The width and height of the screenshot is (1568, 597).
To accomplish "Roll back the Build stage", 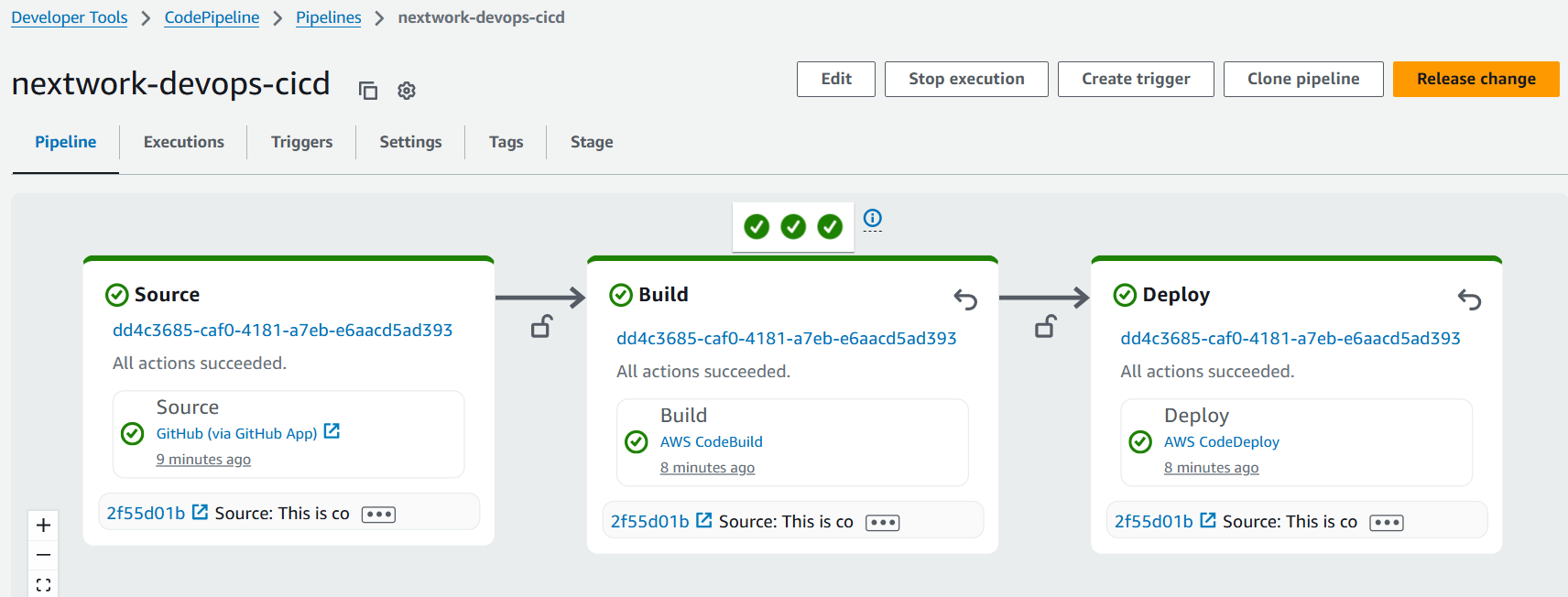I will point(965,299).
